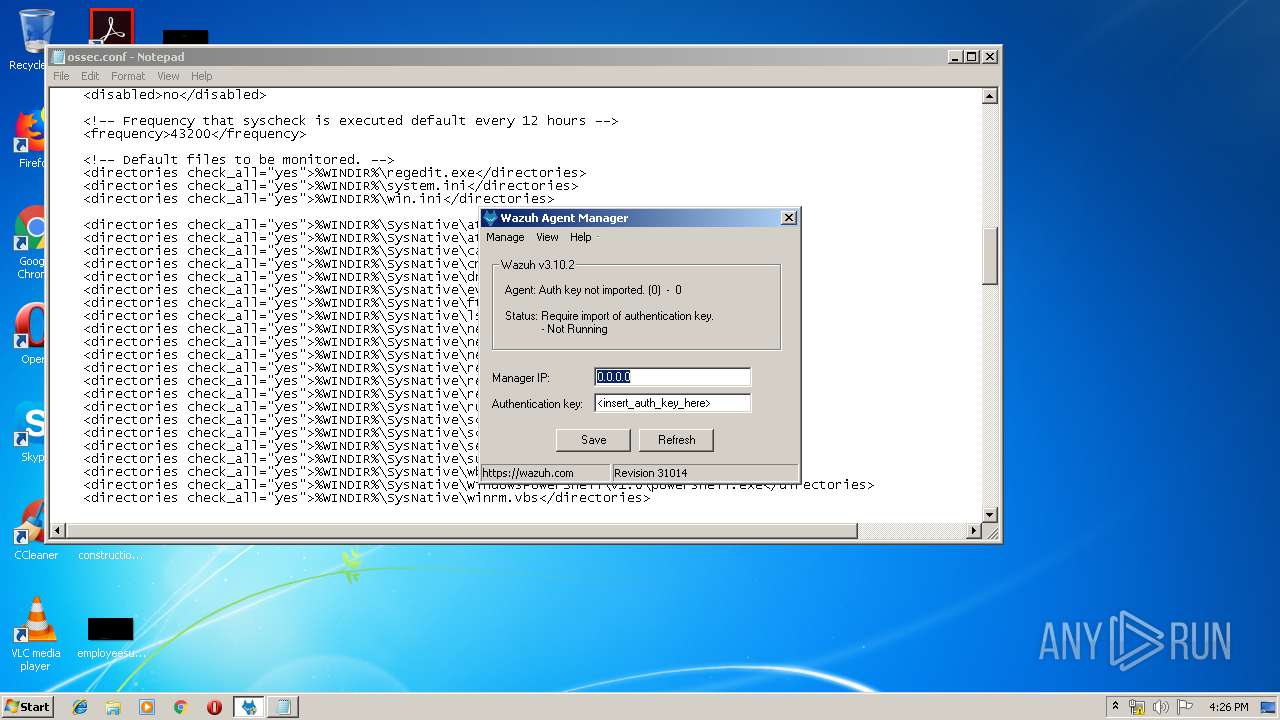Viewport: 1280px width, 720px height.
Task: Open the Windows Start menu
Action: [x=28, y=706]
